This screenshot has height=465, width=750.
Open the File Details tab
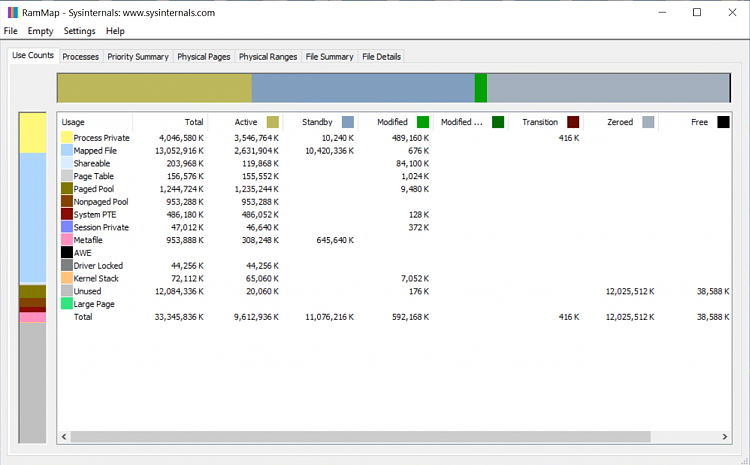click(x=381, y=57)
